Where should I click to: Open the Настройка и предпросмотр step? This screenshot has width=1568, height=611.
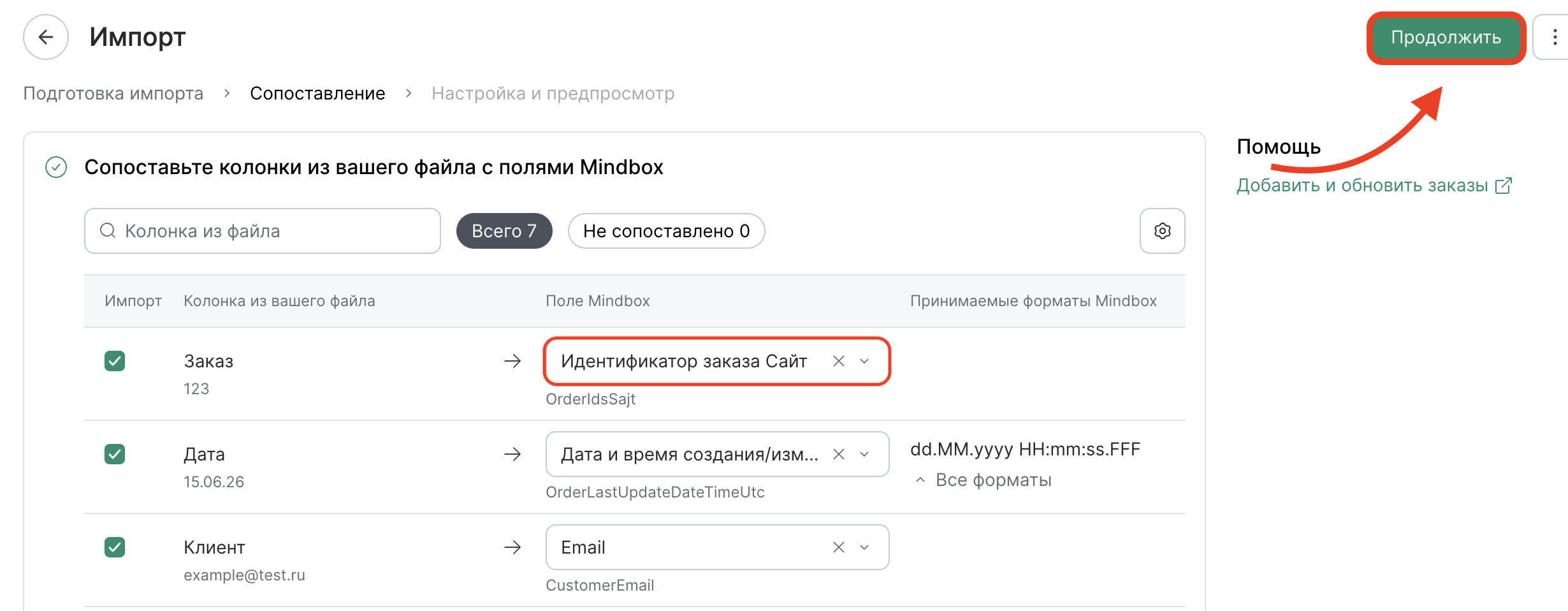coord(553,93)
